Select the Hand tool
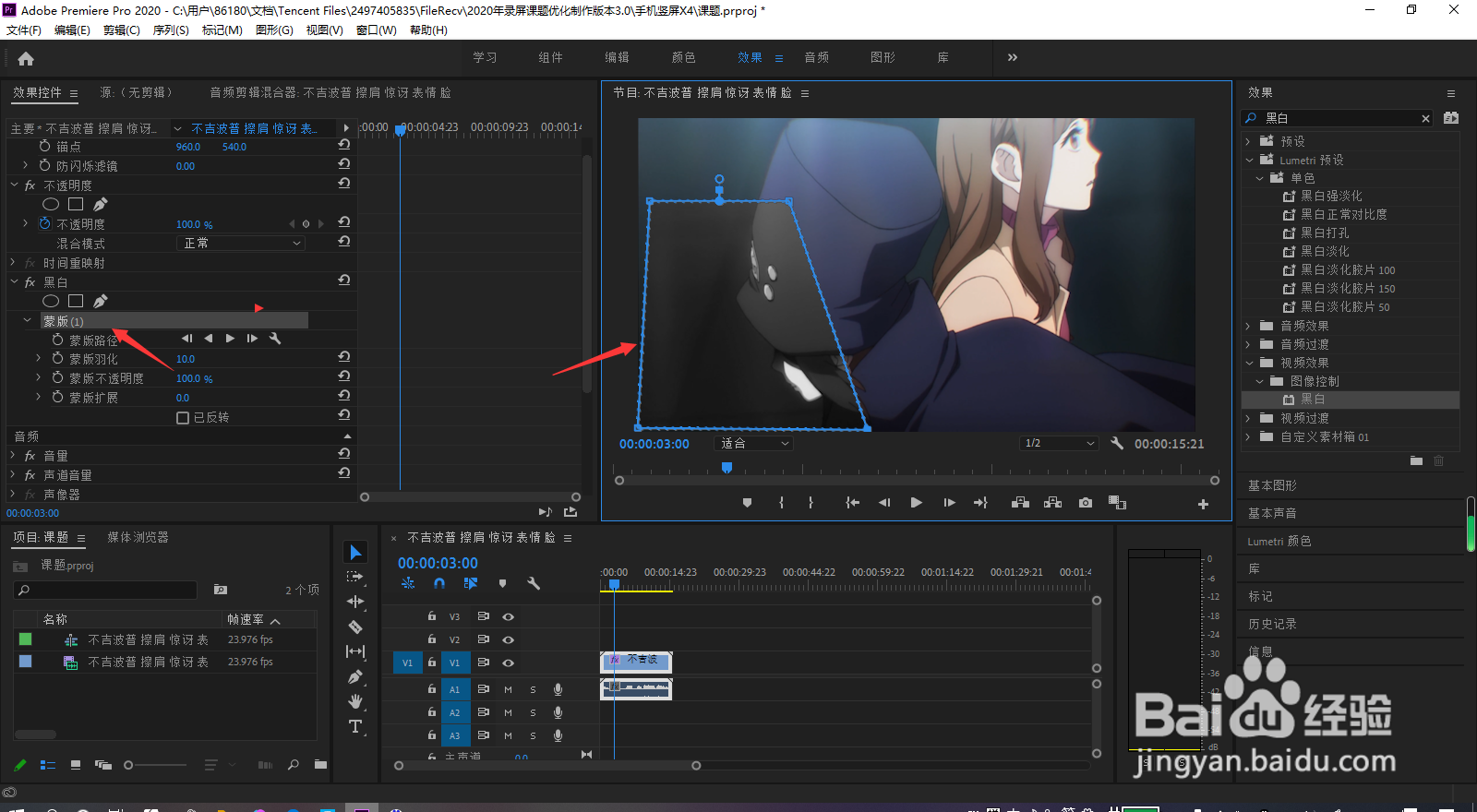The image size is (1477, 812). 355,701
